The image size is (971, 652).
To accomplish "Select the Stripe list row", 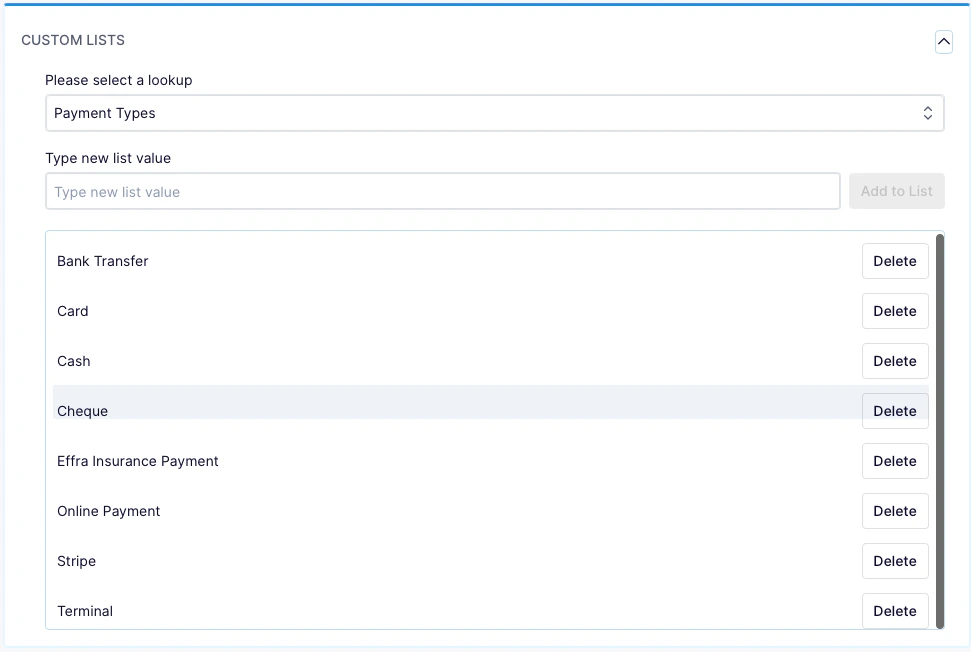I will (400, 561).
